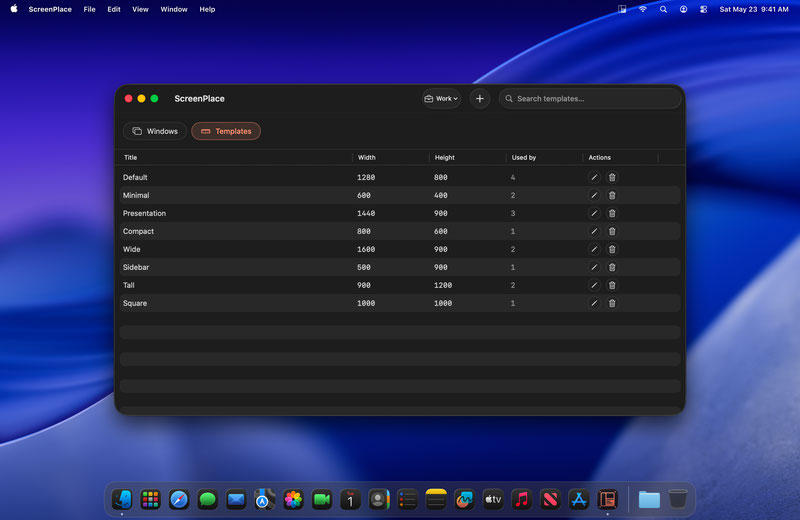
Task: Edit the Minimal template
Action: click(x=593, y=195)
